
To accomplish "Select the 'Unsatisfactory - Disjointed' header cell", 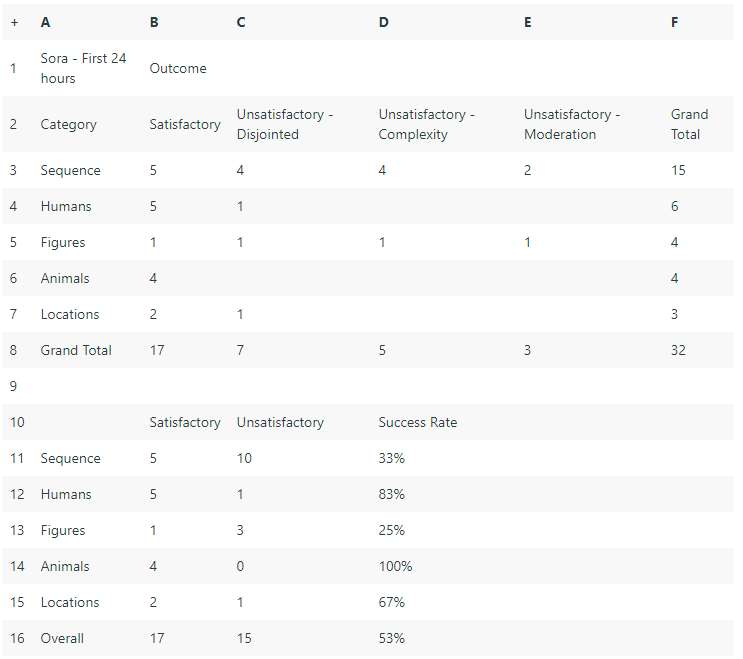I will pos(285,124).
